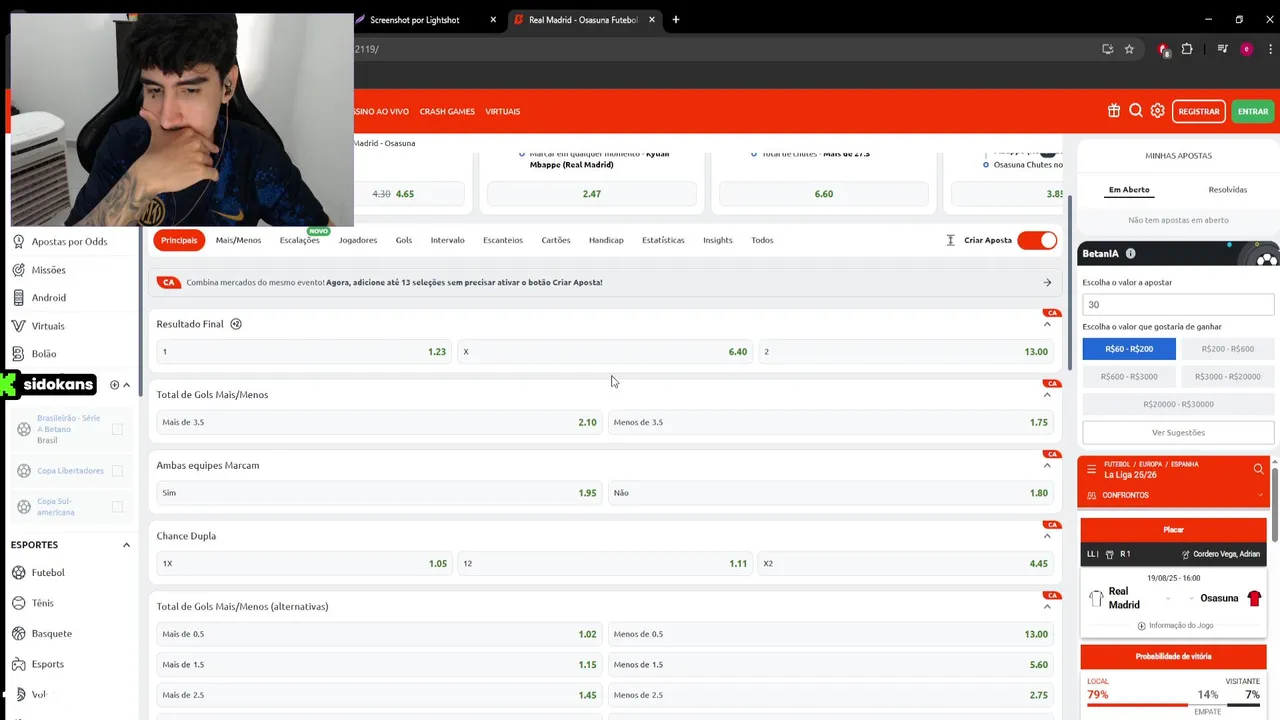1280x720 pixels.
Task: Select Mais de 3.5 odds 2.10
Action: click(379, 422)
